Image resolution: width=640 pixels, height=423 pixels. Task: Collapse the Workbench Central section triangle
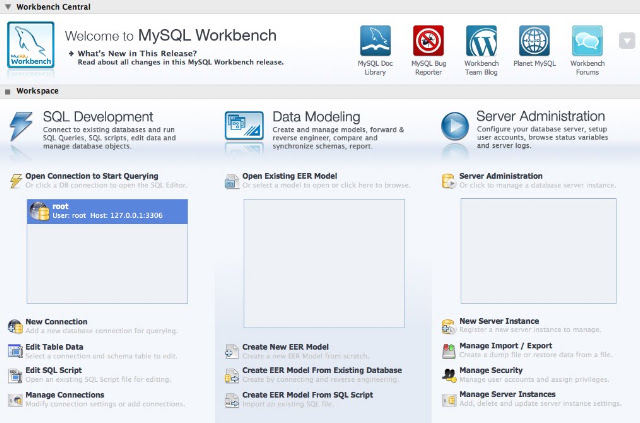point(8,7)
